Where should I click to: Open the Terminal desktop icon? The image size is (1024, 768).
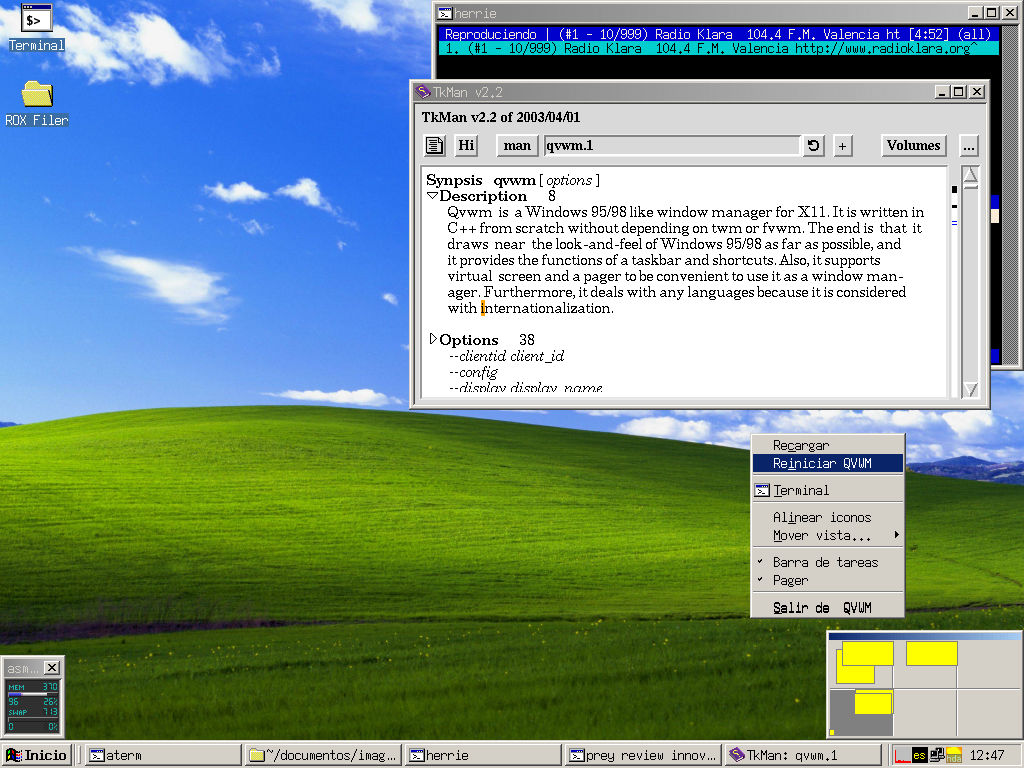tap(36, 27)
